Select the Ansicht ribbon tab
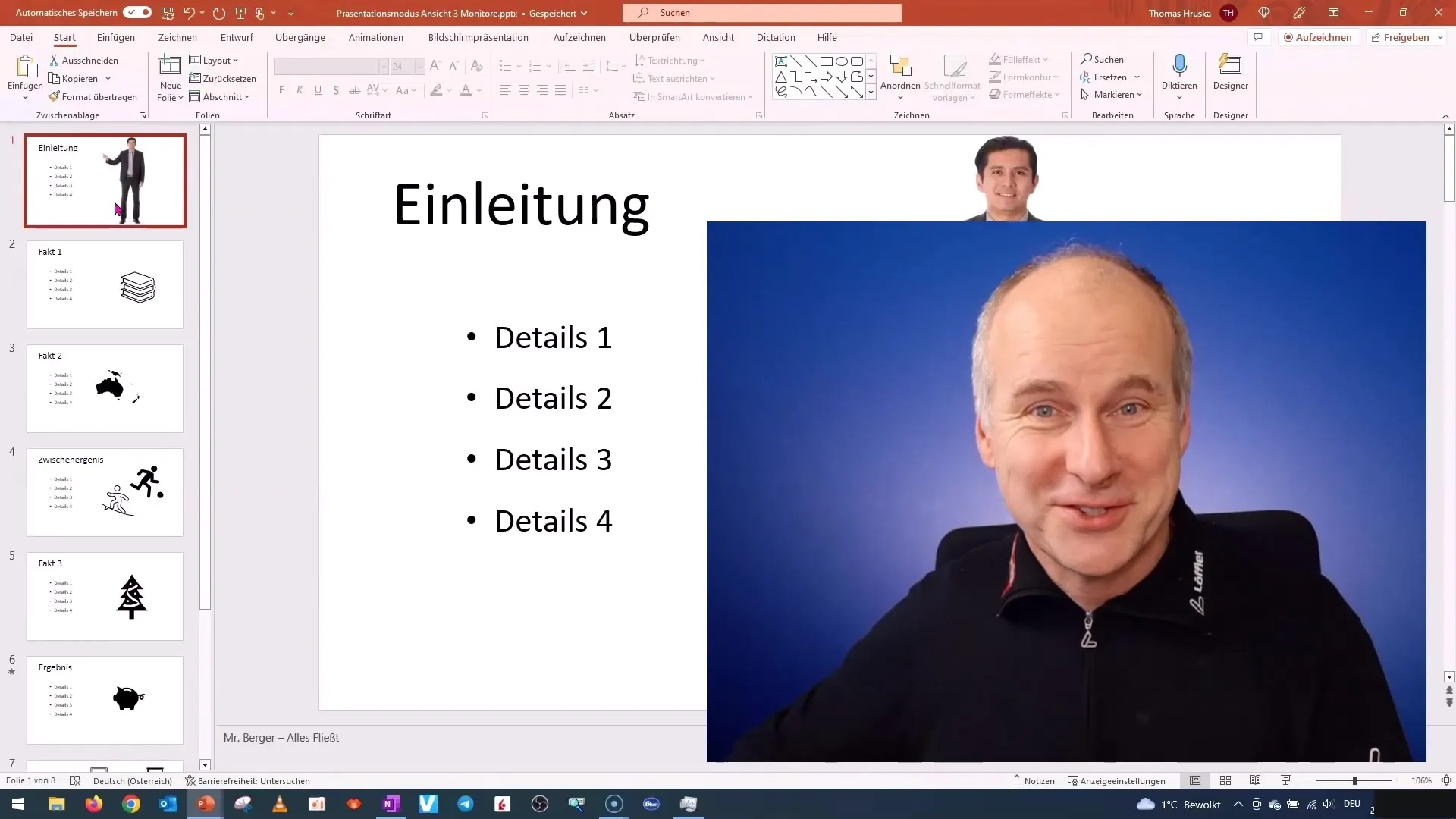 718,37
